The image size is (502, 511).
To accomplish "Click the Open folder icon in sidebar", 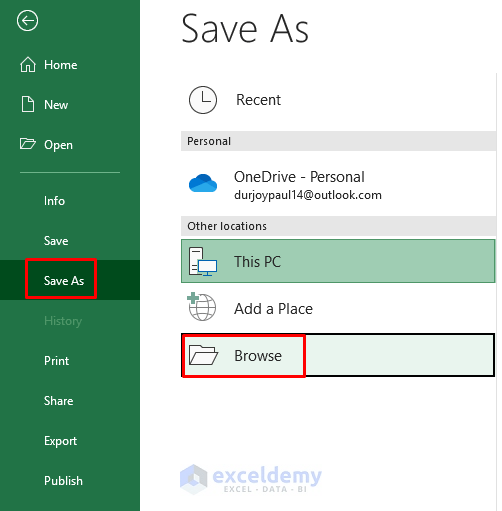I will (x=27, y=144).
